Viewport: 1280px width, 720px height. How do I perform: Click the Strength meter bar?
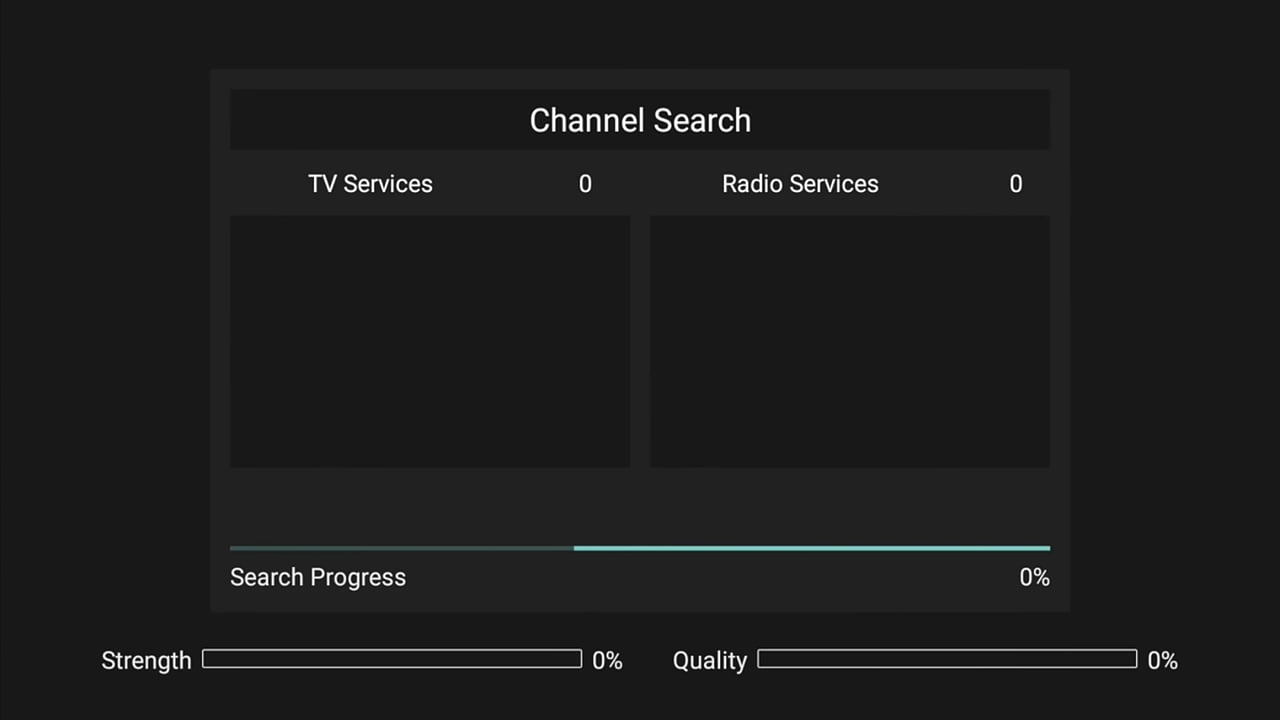click(392, 659)
